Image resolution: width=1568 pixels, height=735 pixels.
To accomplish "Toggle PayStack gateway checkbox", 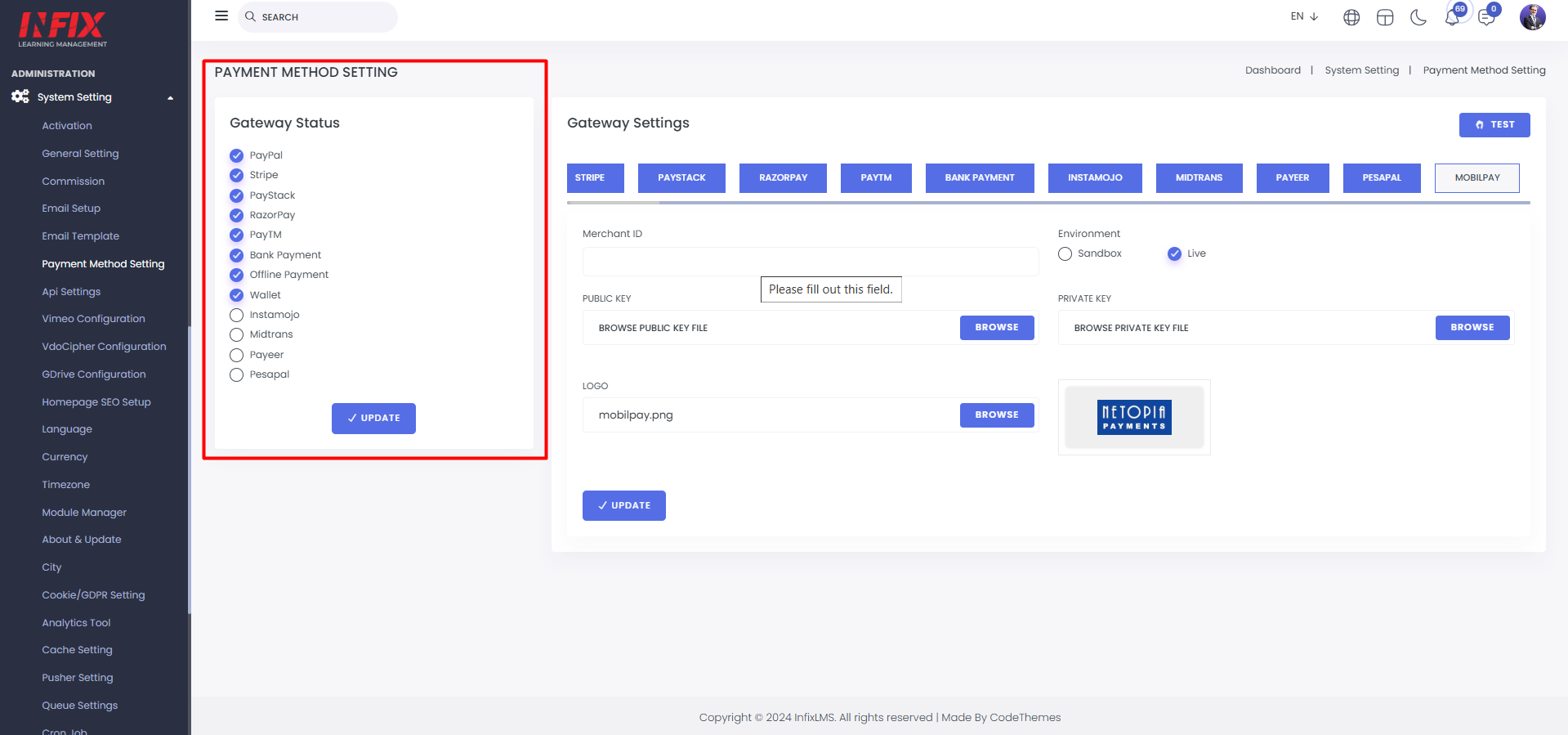I will tap(236, 195).
